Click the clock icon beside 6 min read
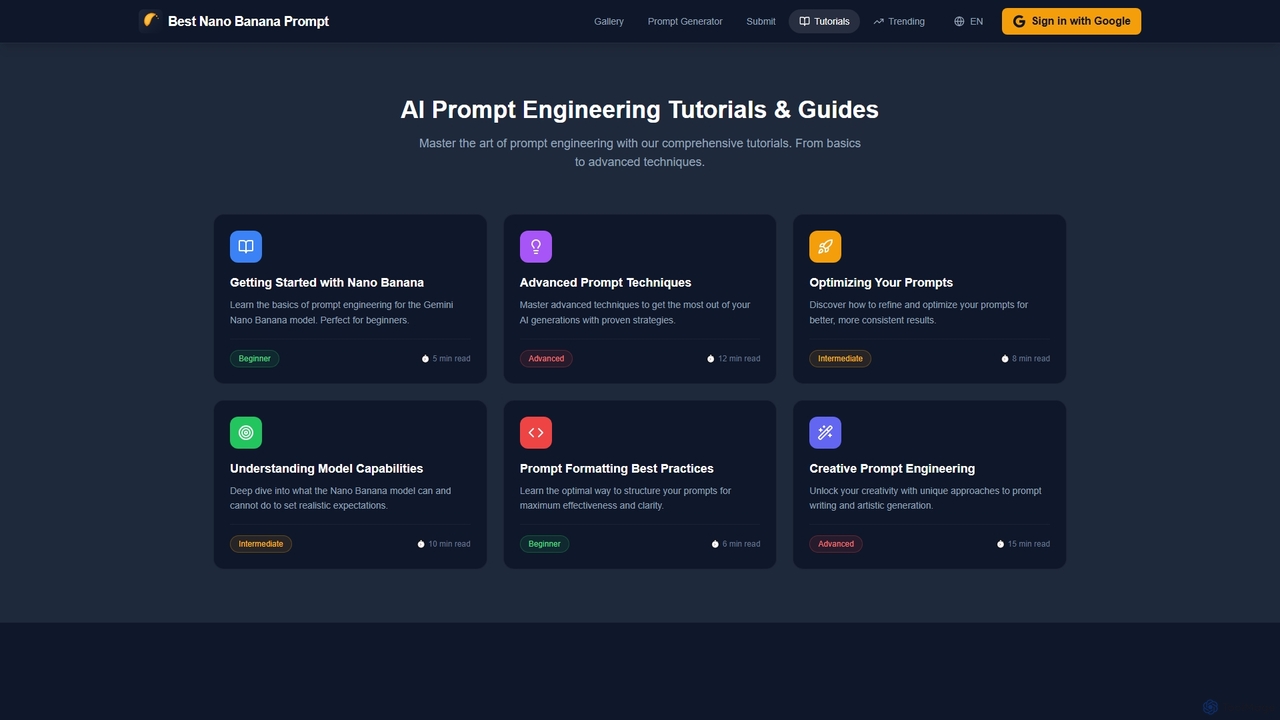The width and height of the screenshot is (1280, 720). pos(715,544)
